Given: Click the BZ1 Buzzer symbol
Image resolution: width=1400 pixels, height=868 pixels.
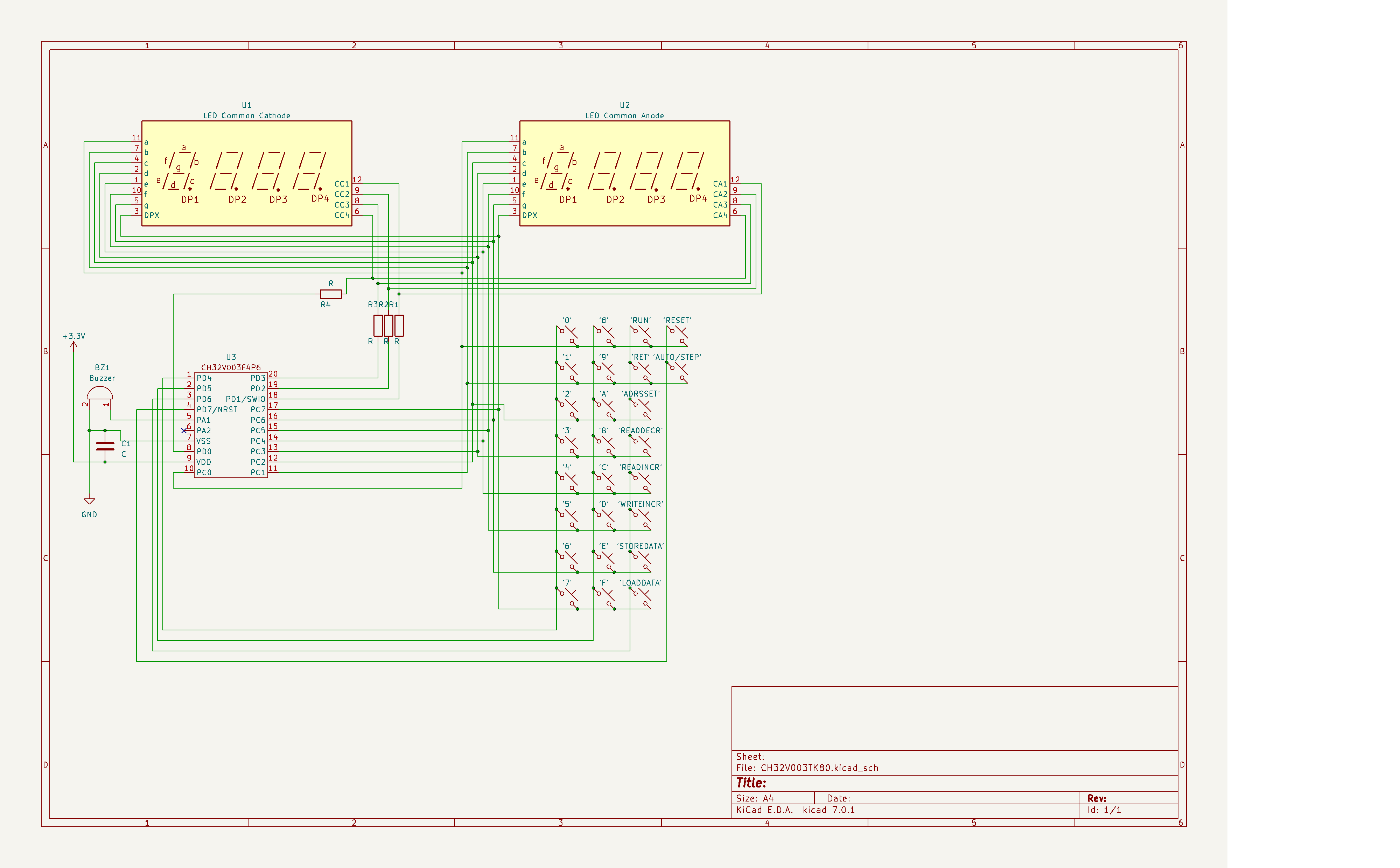Looking at the screenshot, I should click(x=99, y=394).
